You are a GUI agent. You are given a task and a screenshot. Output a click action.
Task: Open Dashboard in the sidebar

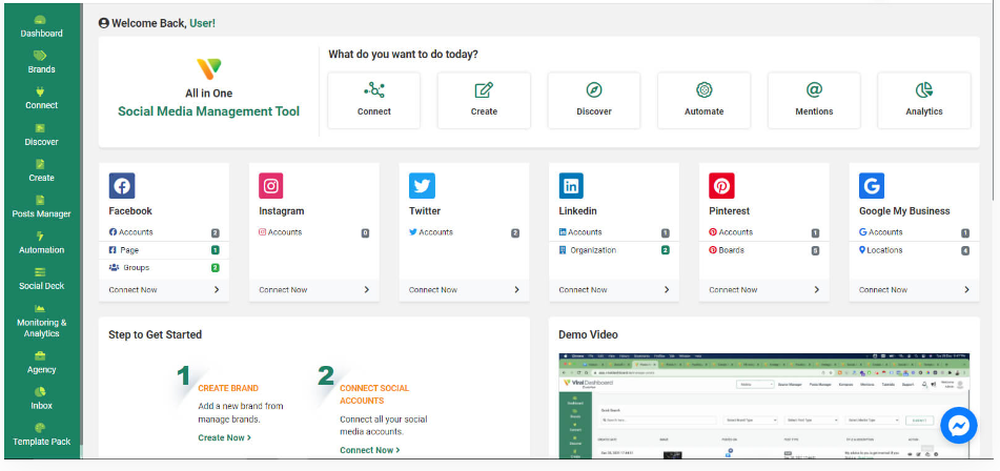(41, 27)
